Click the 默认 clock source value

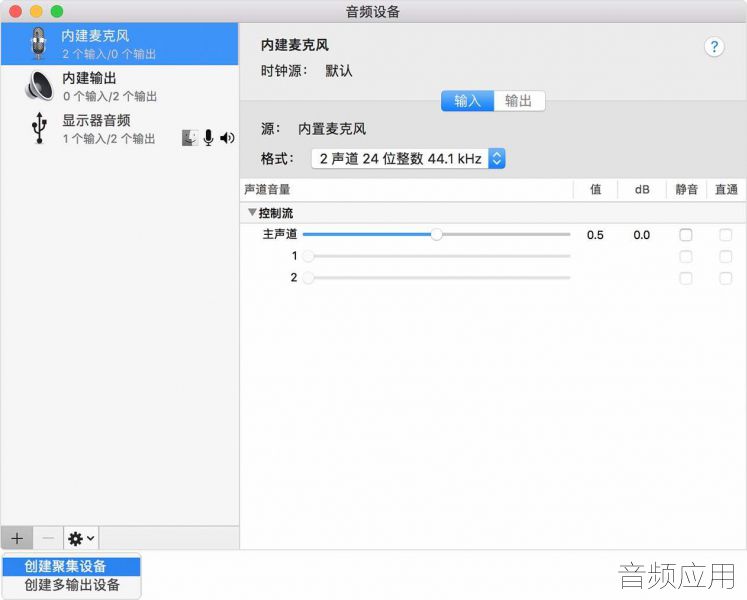[x=339, y=71]
